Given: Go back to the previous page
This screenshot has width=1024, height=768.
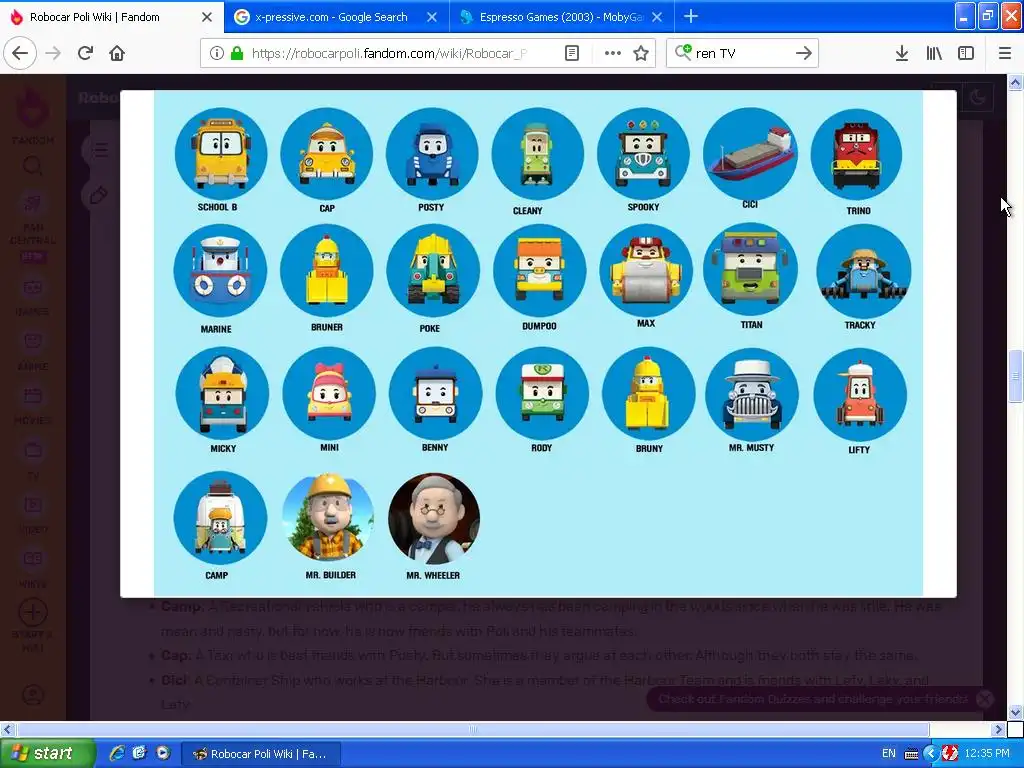Looking at the screenshot, I should [x=20, y=53].
